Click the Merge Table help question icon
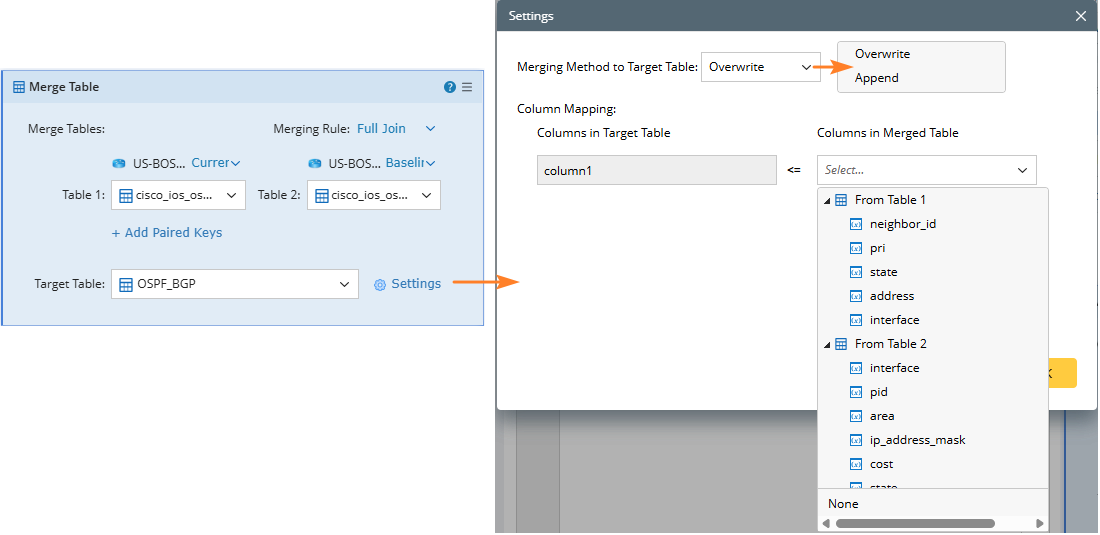 [x=450, y=87]
